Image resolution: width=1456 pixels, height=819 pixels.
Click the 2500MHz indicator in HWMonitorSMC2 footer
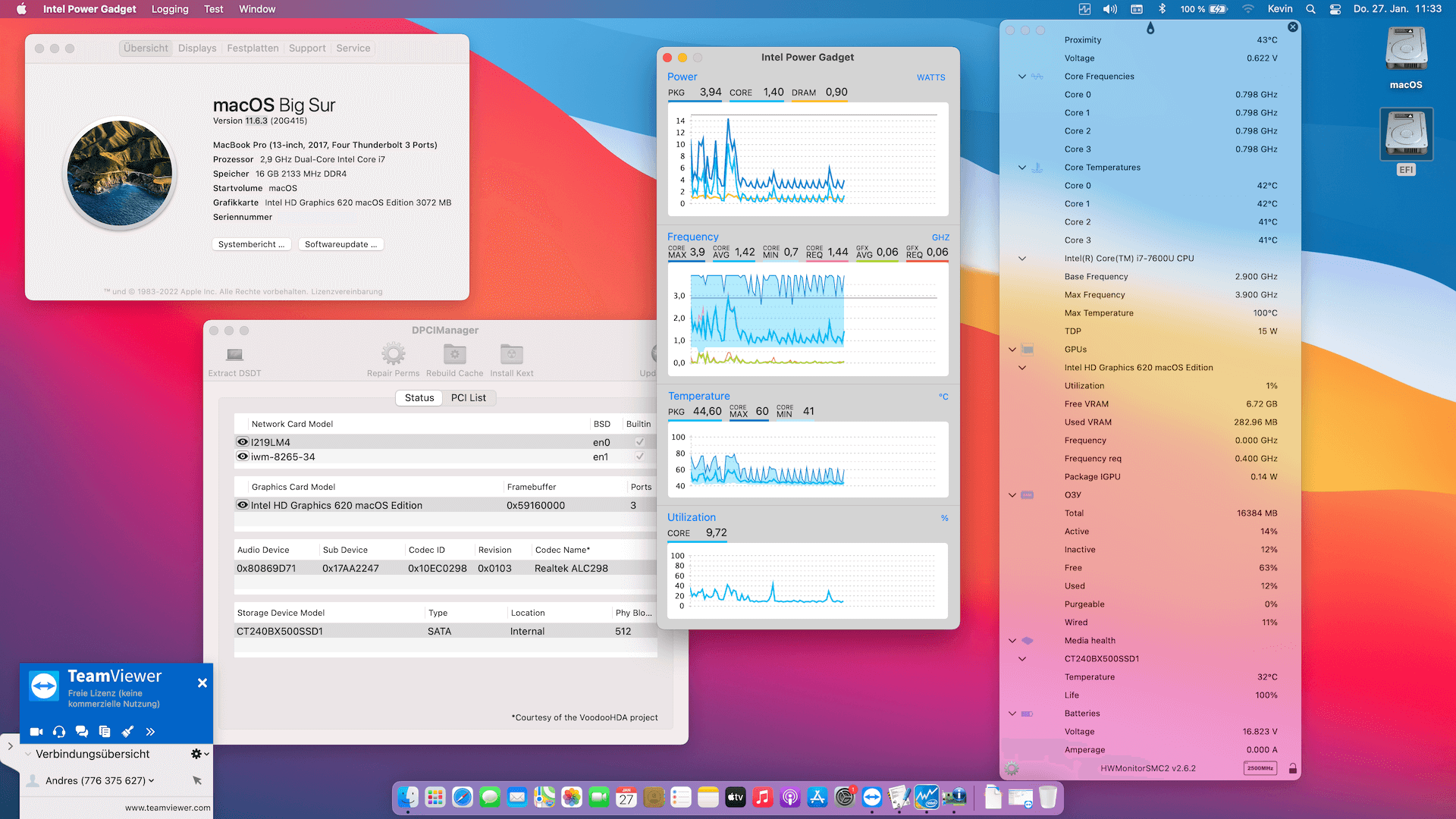point(1260,768)
